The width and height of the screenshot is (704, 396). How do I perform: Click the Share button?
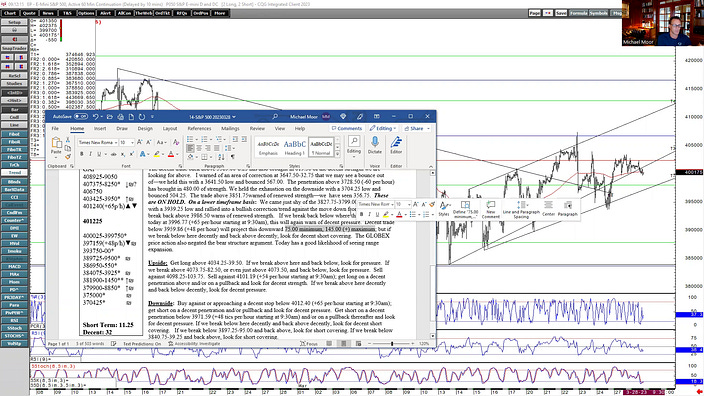point(417,128)
